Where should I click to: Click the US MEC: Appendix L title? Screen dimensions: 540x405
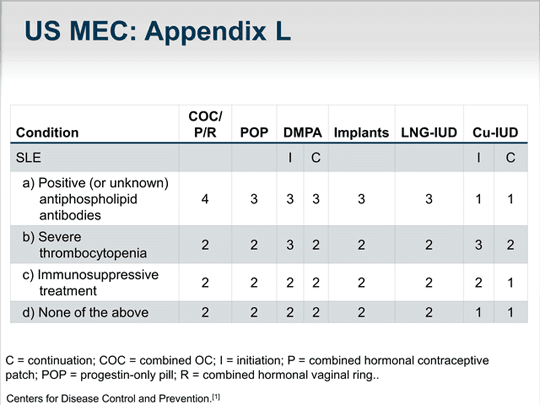click(x=158, y=32)
